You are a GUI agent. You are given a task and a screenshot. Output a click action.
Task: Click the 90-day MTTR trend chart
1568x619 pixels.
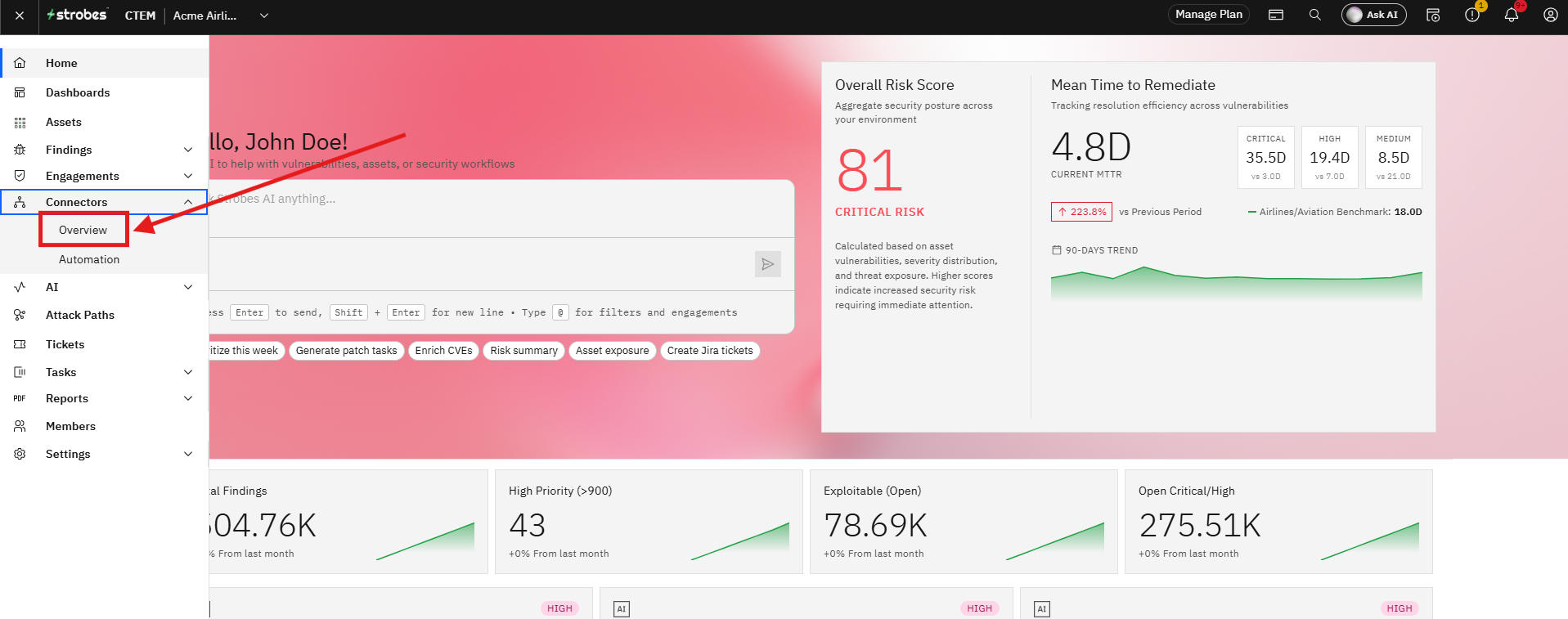(1237, 282)
